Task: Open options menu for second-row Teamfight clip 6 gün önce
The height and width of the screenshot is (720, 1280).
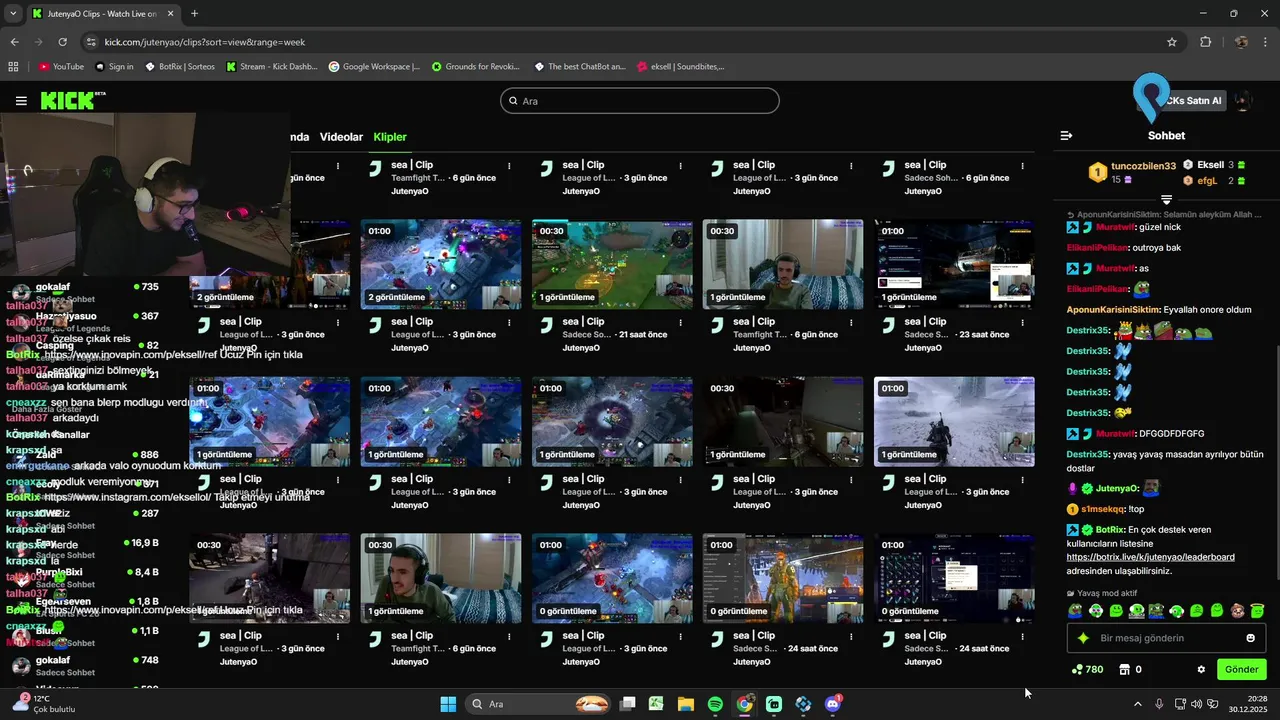Action: (852, 323)
